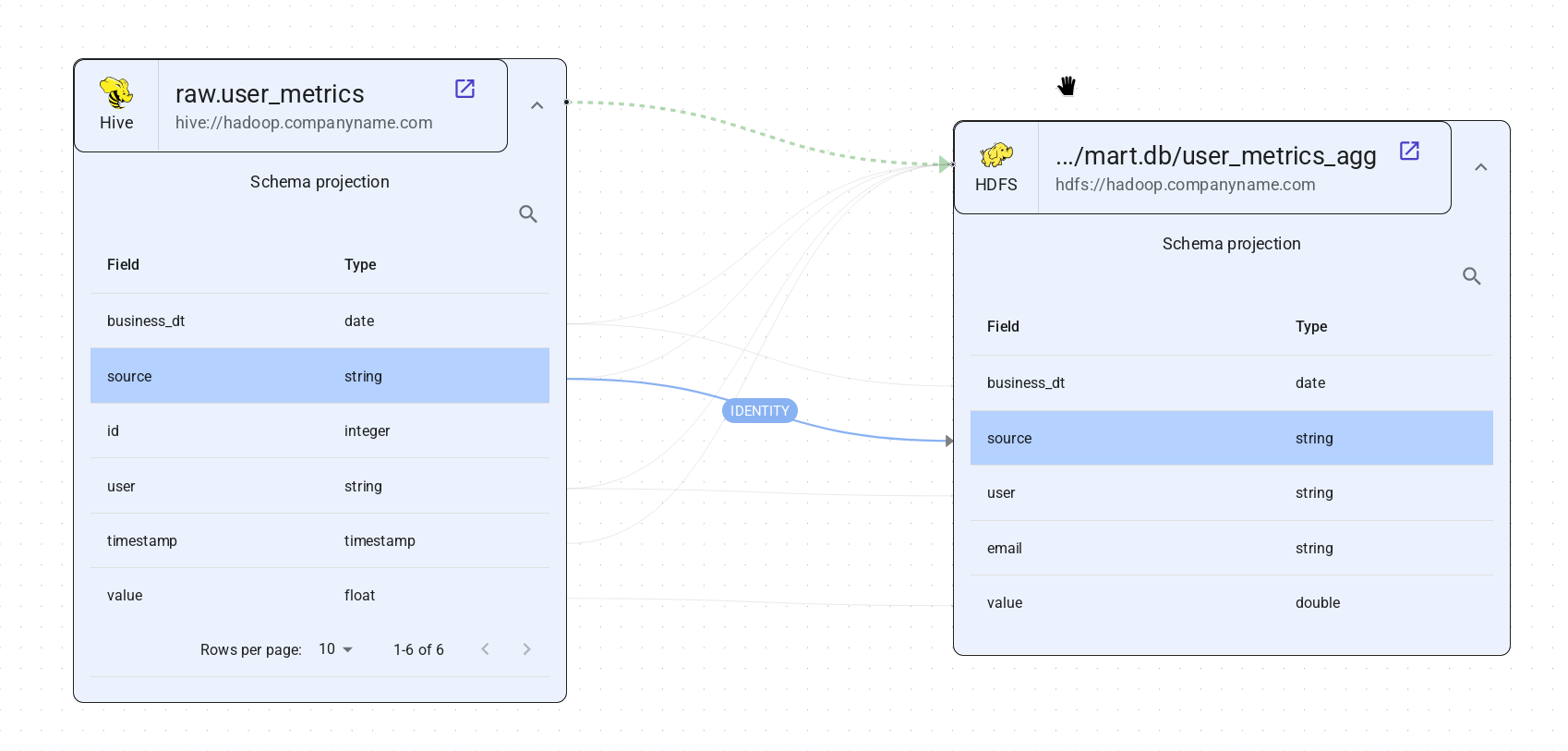
Task: Select the id integer field row
Action: tap(320, 430)
